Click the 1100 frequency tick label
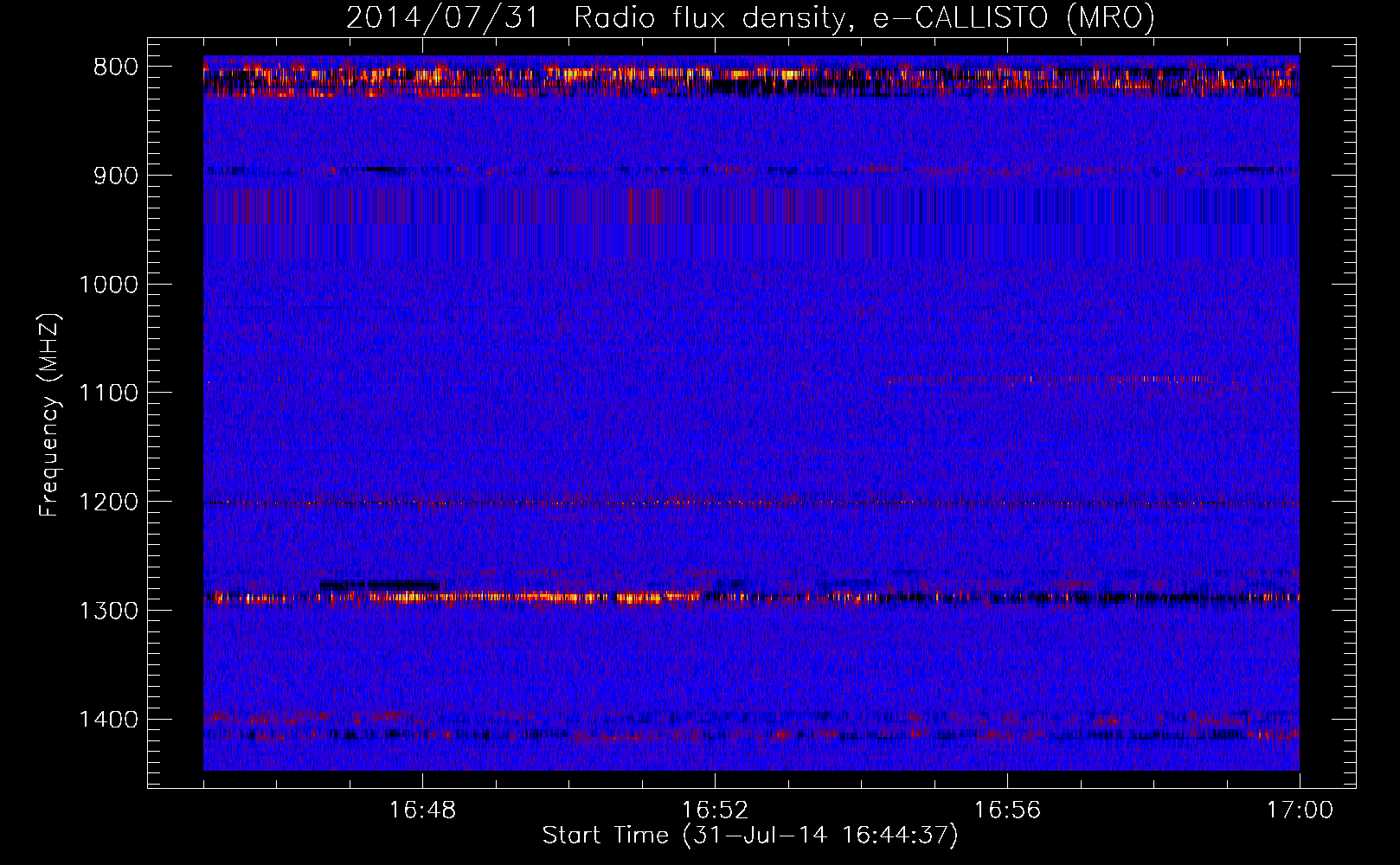This screenshot has height=865, width=1400. 109,394
